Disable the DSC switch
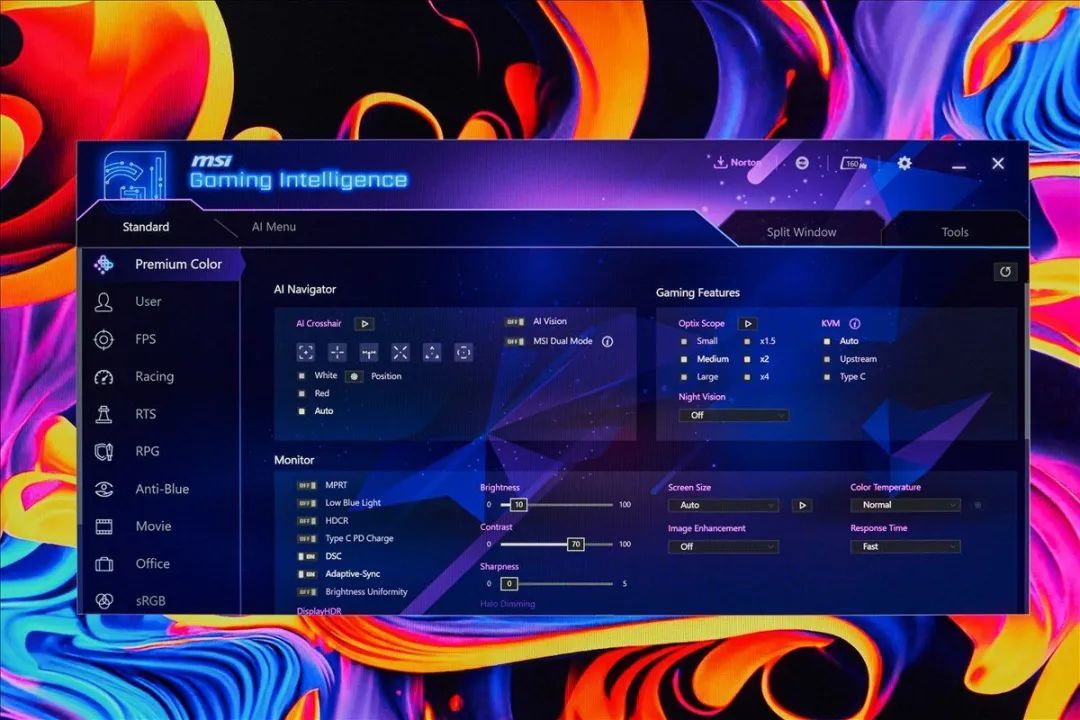 [x=307, y=556]
